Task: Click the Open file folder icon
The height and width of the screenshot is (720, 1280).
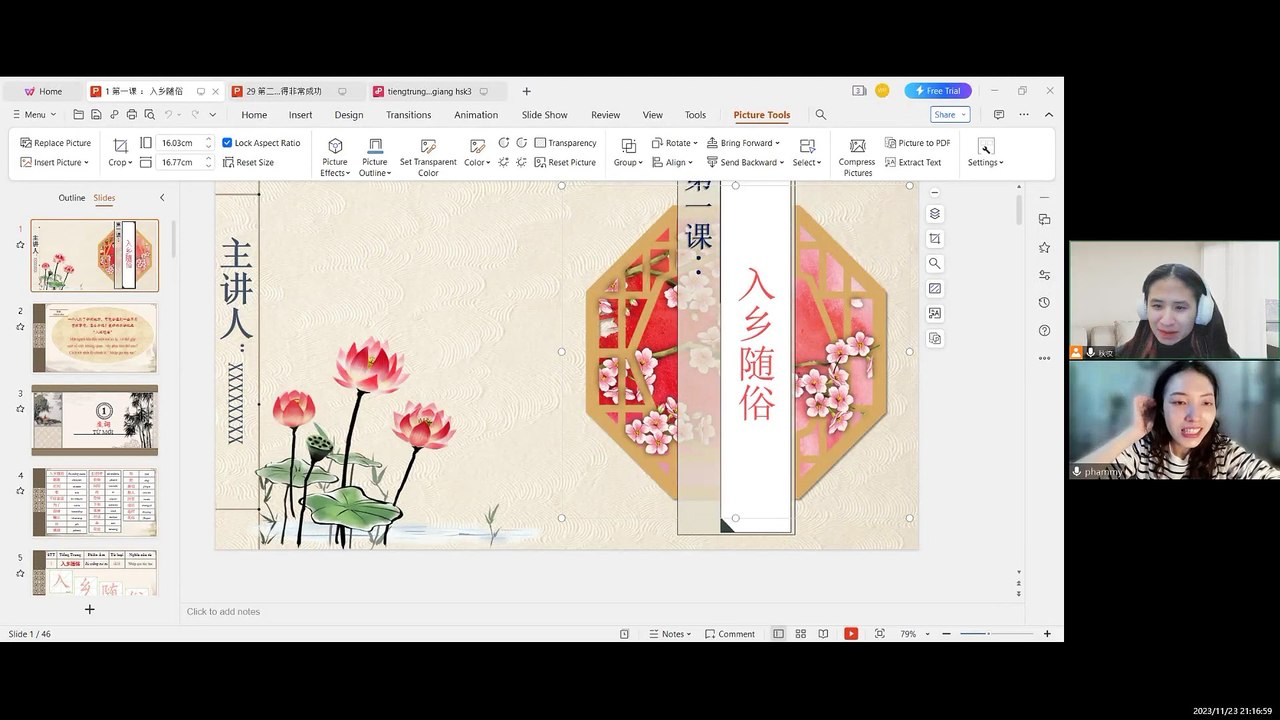Action: pyautogui.click(x=80, y=115)
